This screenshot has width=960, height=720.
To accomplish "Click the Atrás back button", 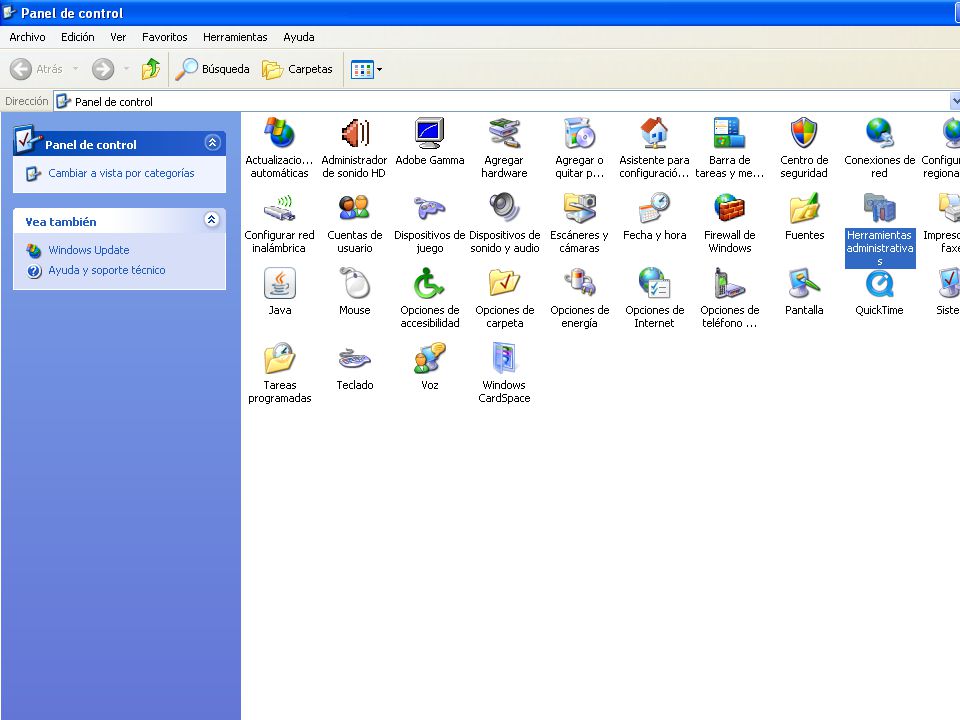I will pos(36,69).
